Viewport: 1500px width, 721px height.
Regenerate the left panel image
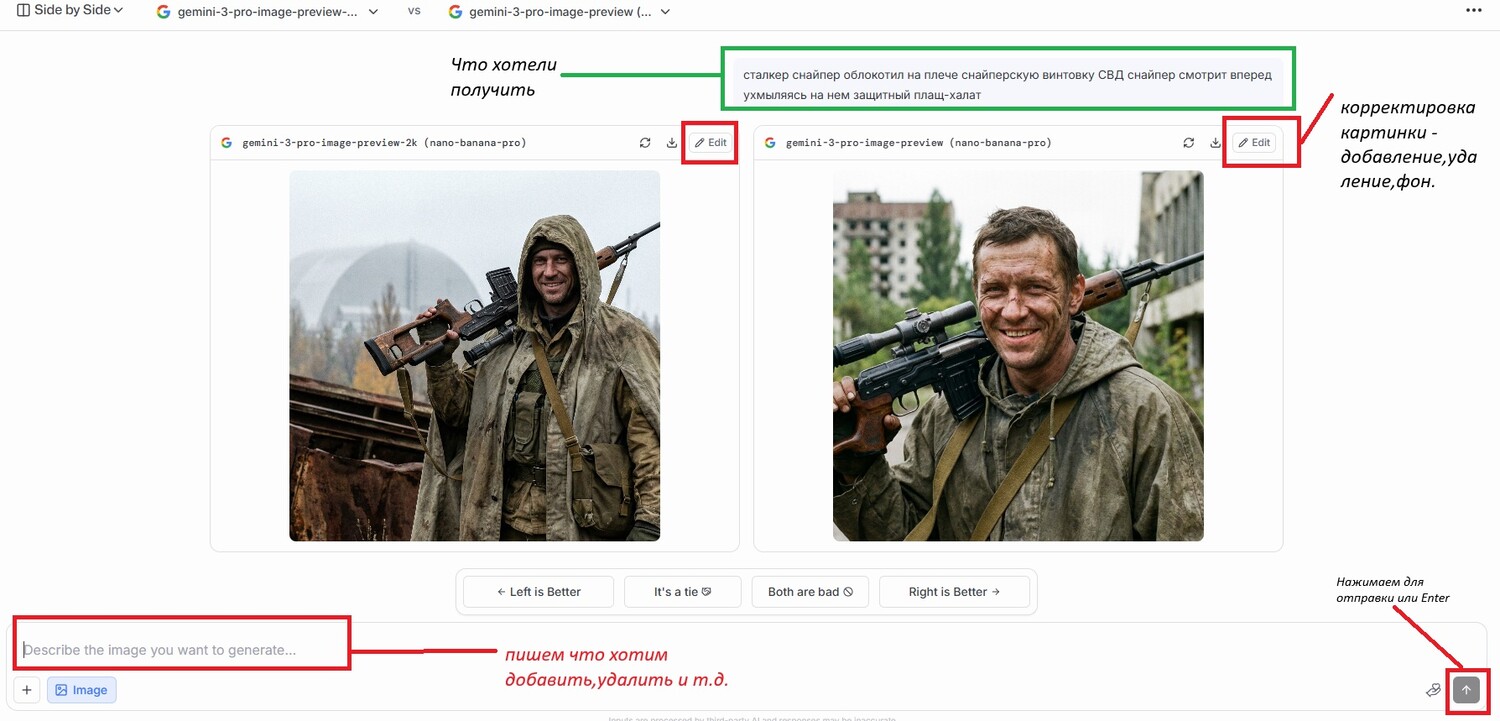tap(645, 143)
